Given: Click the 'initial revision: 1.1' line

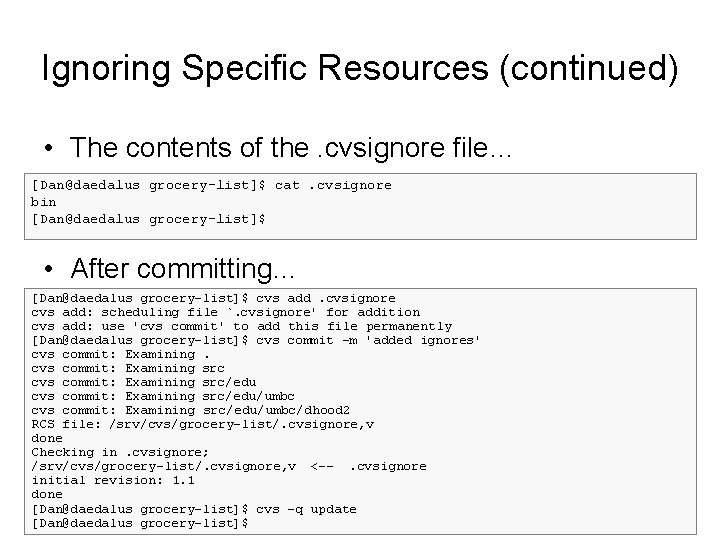Looking at the screenshot, I should click(113, 480).
